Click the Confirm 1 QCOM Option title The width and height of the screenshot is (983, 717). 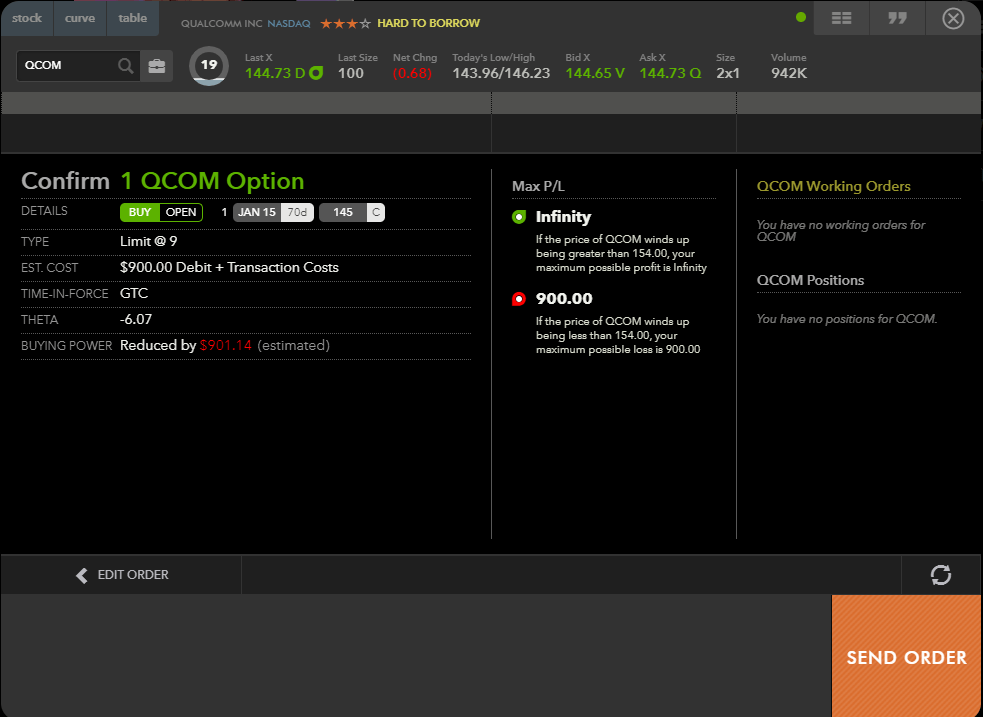tap(163, 181)
